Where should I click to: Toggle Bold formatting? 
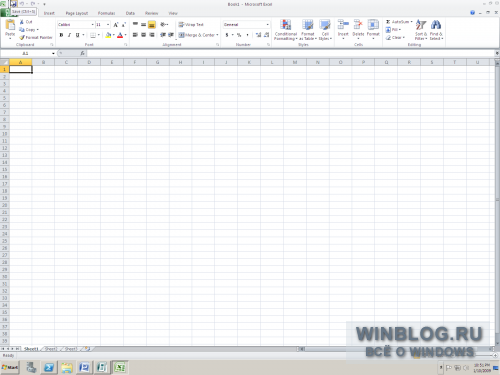point(61,35)
